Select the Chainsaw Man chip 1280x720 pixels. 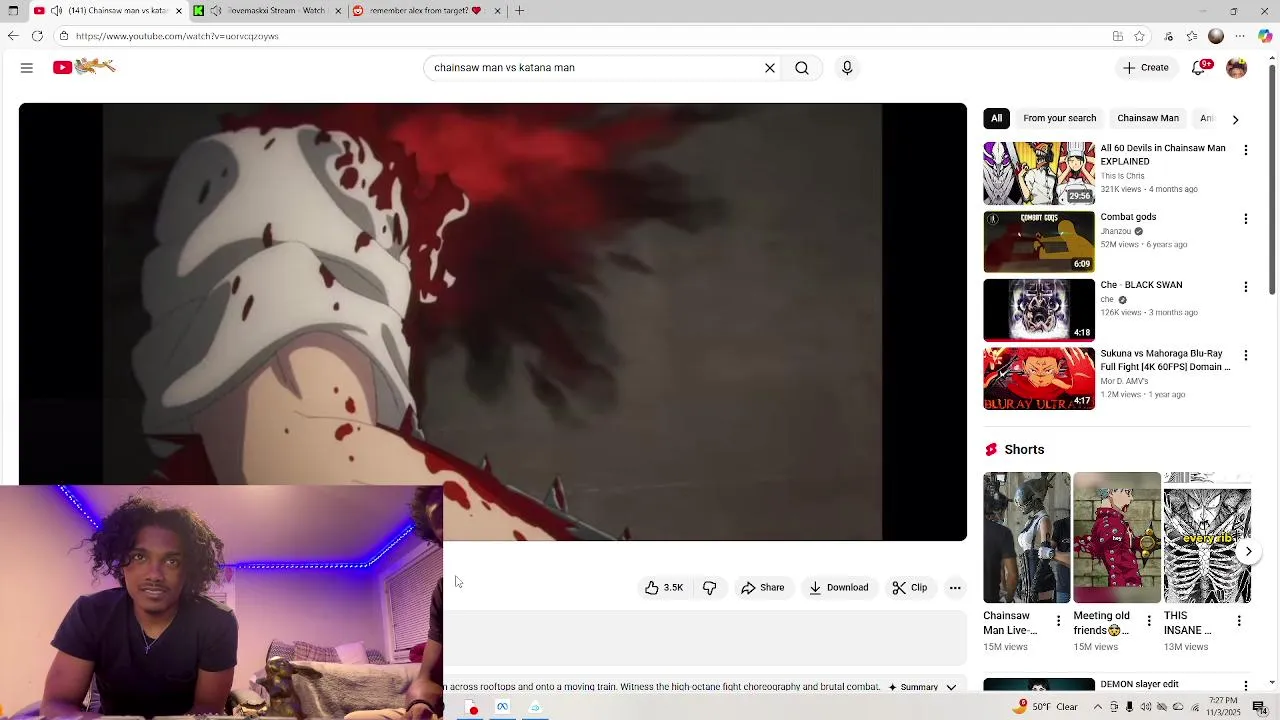tap(1148, 118)
